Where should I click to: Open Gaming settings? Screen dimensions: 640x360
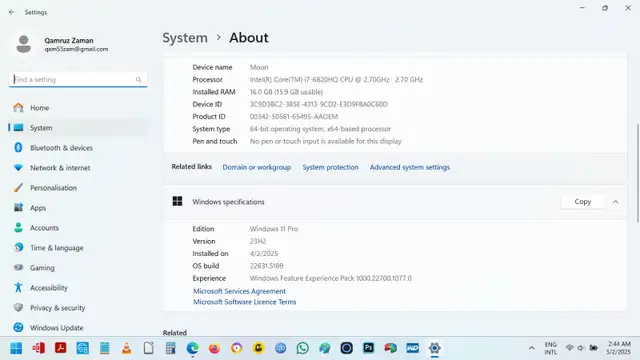click(78, 268)
